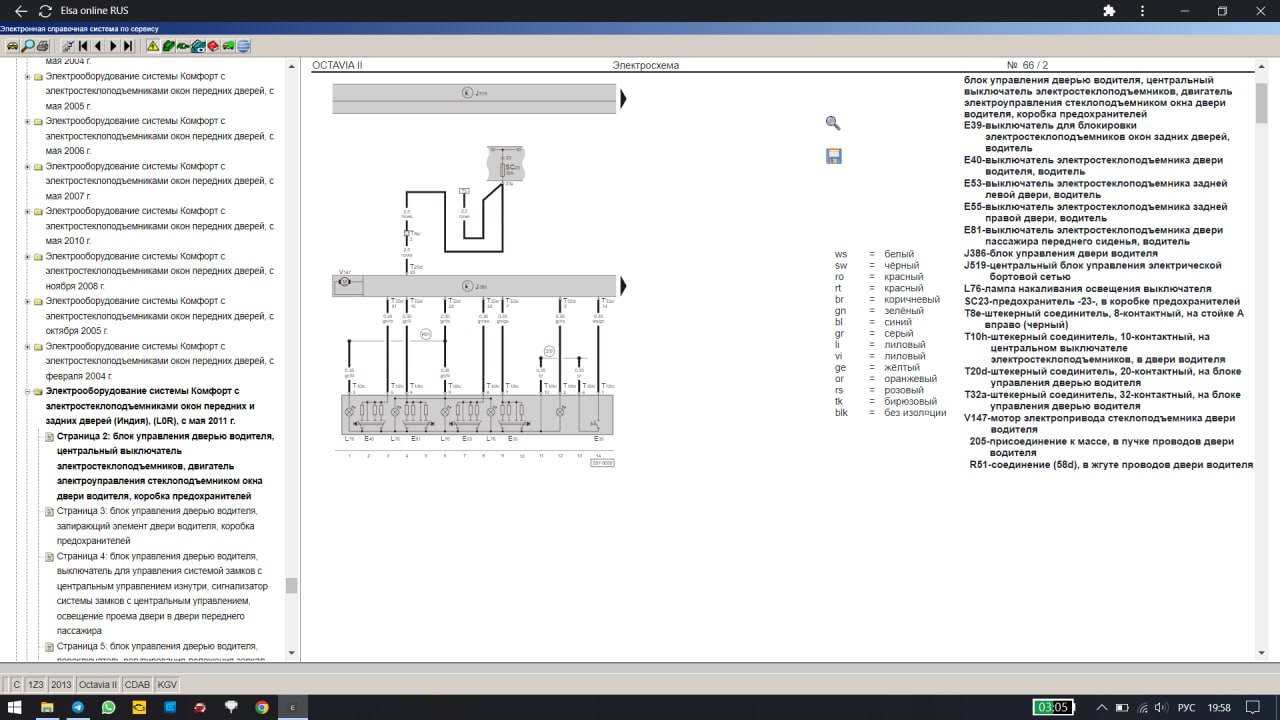Expand the tree entry dated февраля 2004 г.

click(27, 346)
